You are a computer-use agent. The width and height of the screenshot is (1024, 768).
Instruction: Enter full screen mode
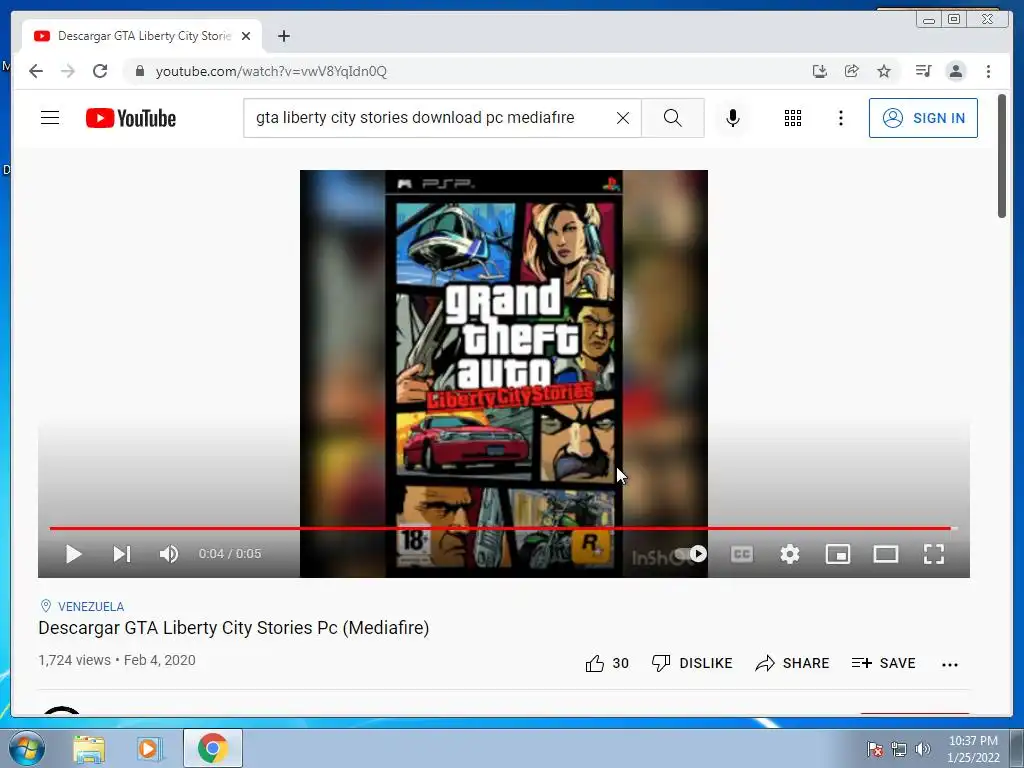tap(934, 554)
